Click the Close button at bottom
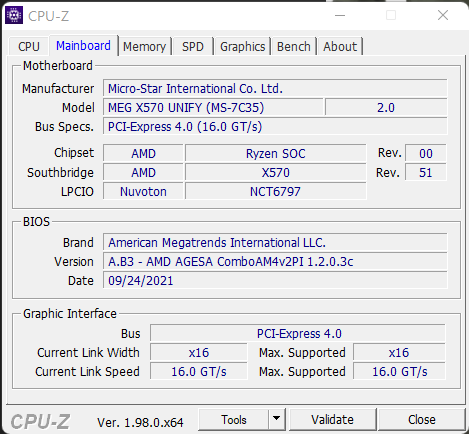The image size is (469, 434). point(422,419)
